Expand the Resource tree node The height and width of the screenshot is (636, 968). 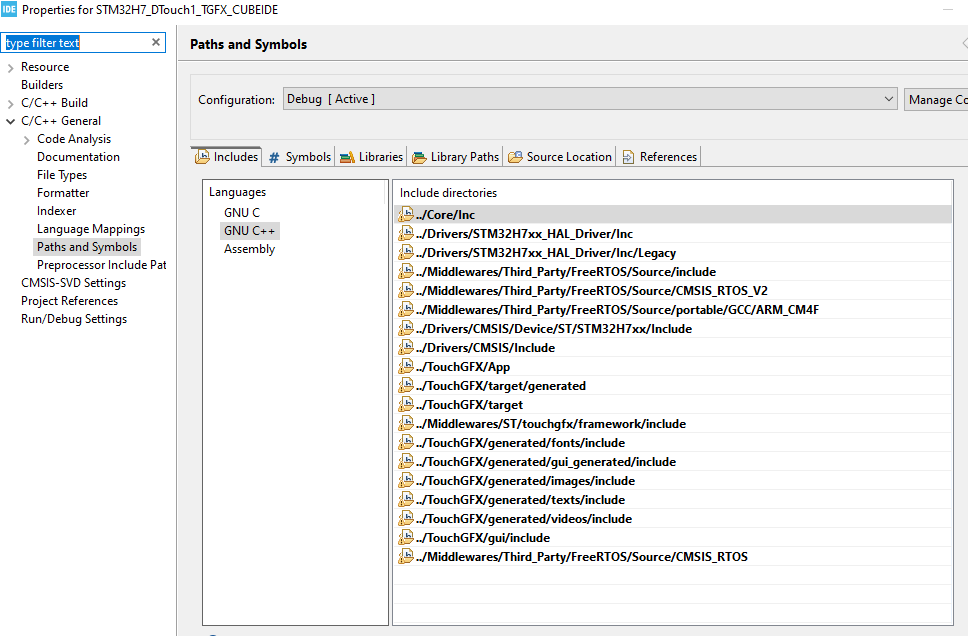pos(11,67)
